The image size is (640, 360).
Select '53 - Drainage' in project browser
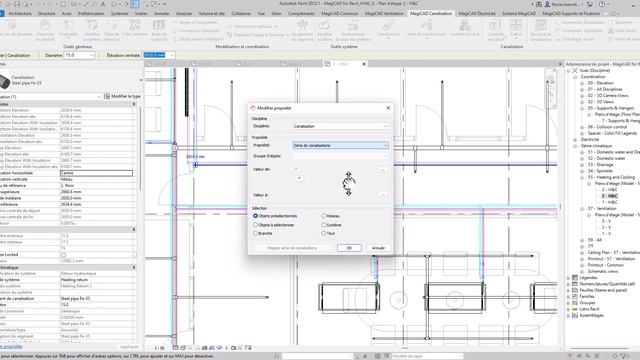pos(600,164)
